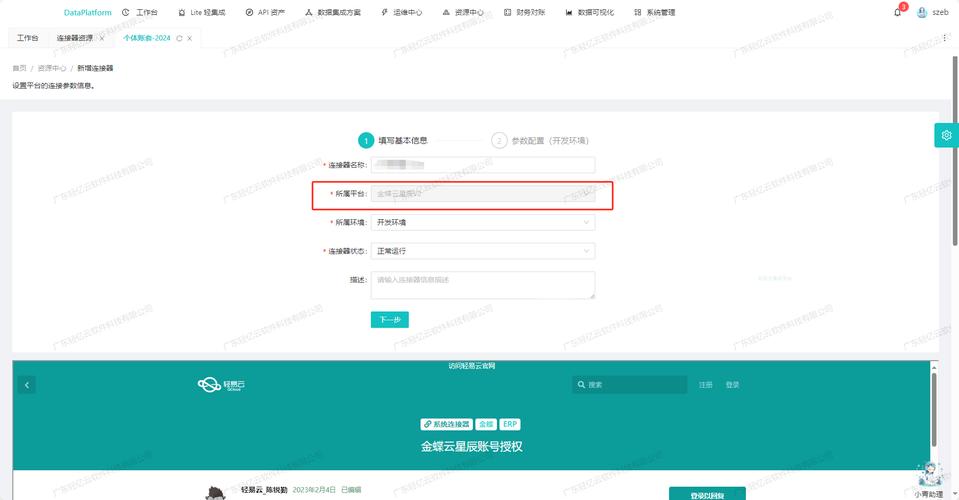Image resolution: width=959 pixels, height=500 pixels.
Task: Switch to the 个体账套-2024 tab
Action: tap(147, 38)
